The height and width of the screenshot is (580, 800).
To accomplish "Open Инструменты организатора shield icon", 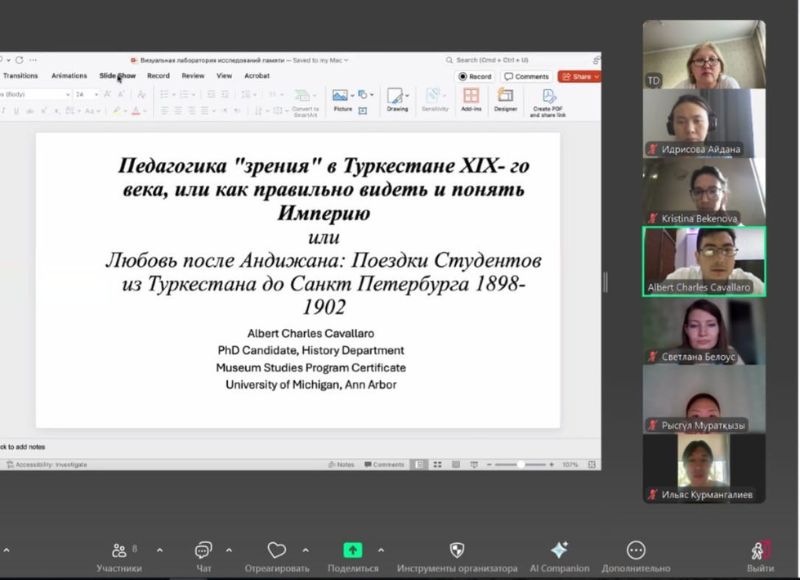I will click(456, 551).
